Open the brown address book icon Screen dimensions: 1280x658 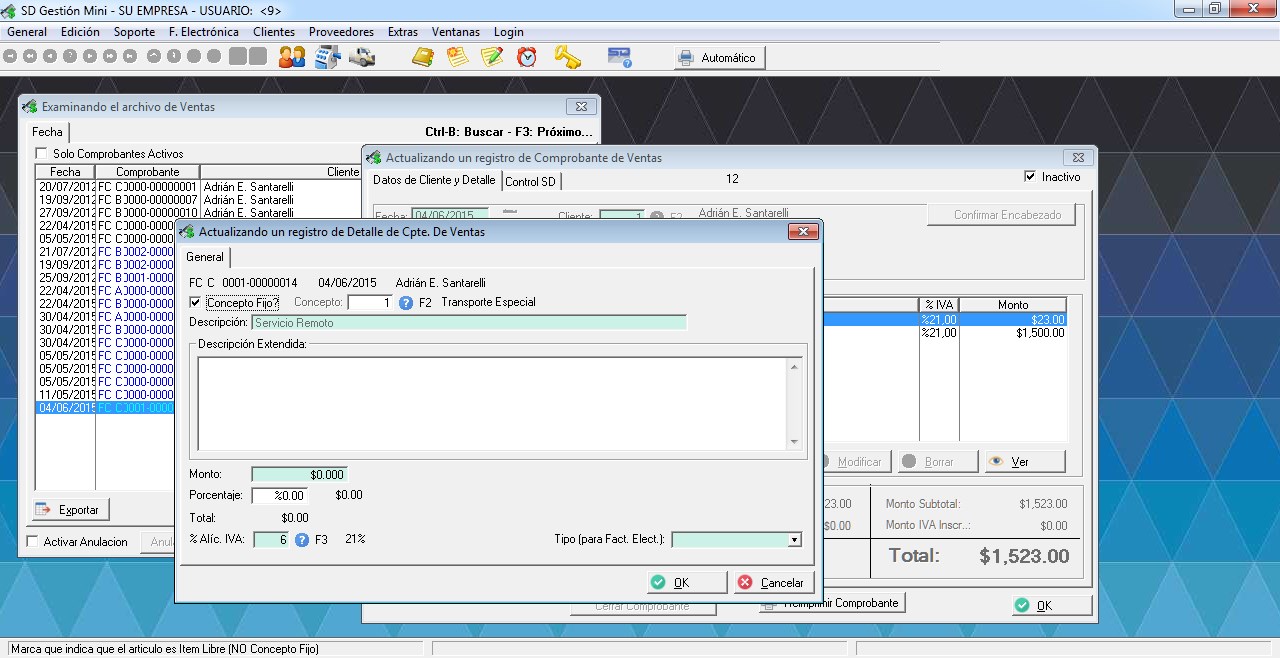[423, 57]
